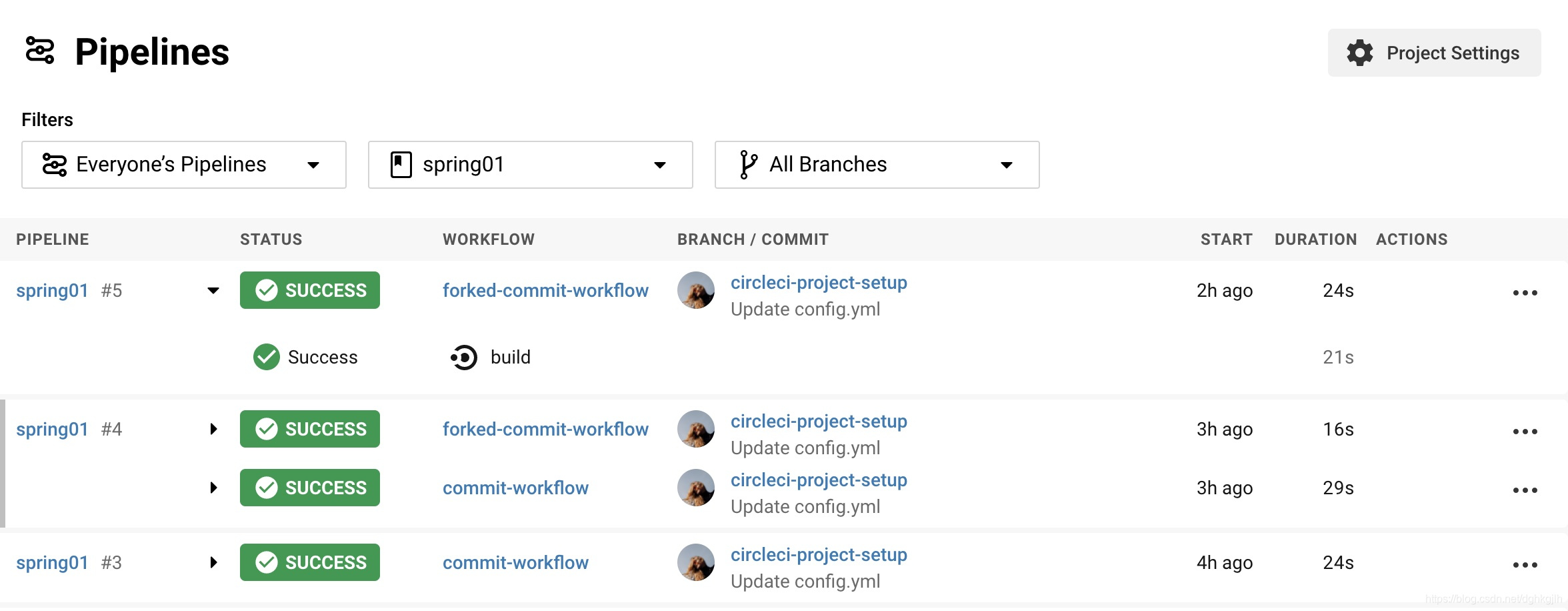Click SUCCESS badge for #4 commit-workflow

point(310,488)
